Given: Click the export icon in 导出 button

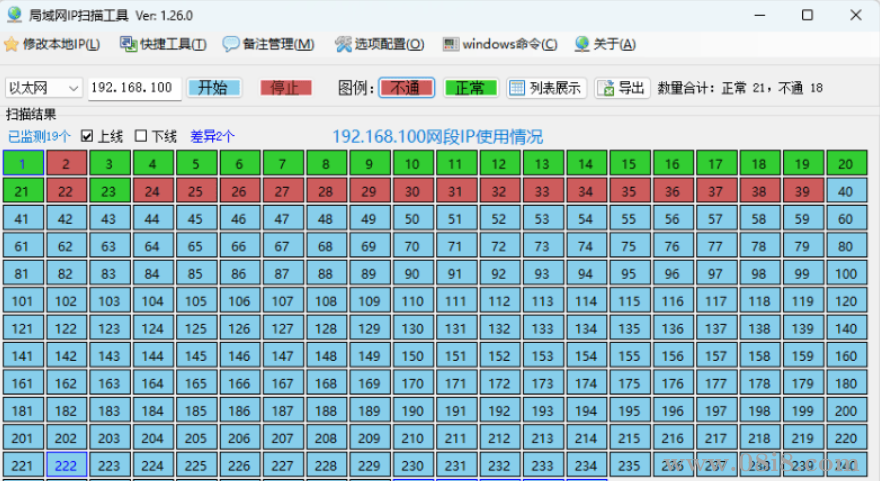Looking at the screenshot, I should coord(606,88).
